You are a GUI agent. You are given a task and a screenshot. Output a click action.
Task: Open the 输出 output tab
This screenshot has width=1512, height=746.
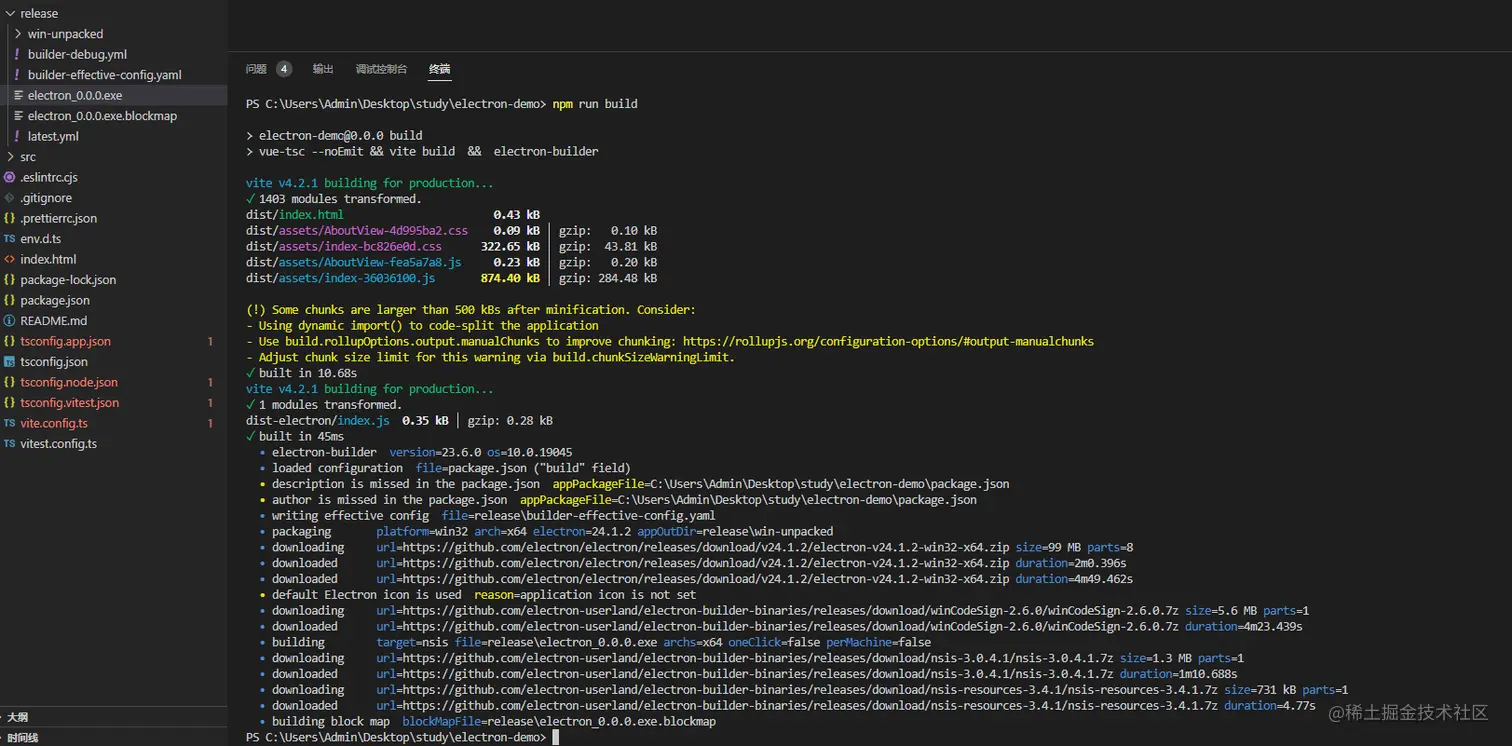pyautogui.click(x=323, y=69)
